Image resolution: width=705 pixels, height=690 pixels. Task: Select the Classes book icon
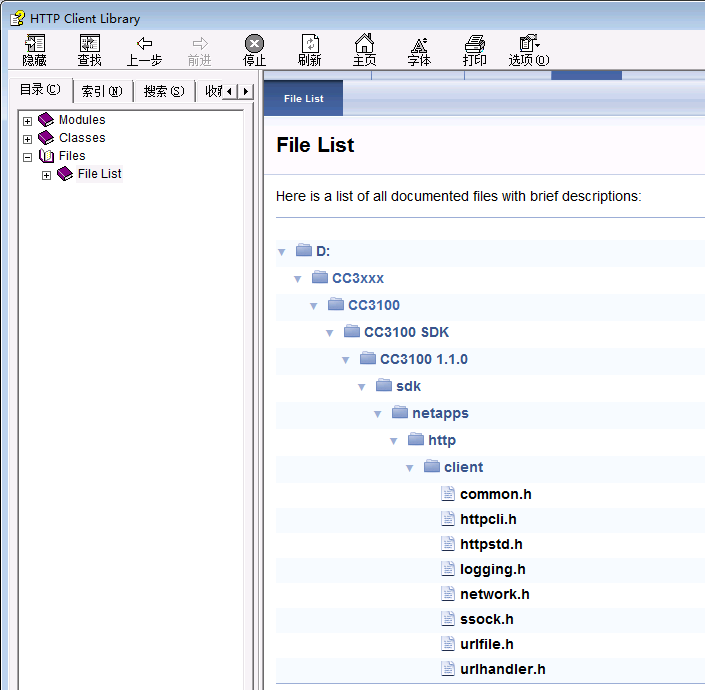(46, 138)
